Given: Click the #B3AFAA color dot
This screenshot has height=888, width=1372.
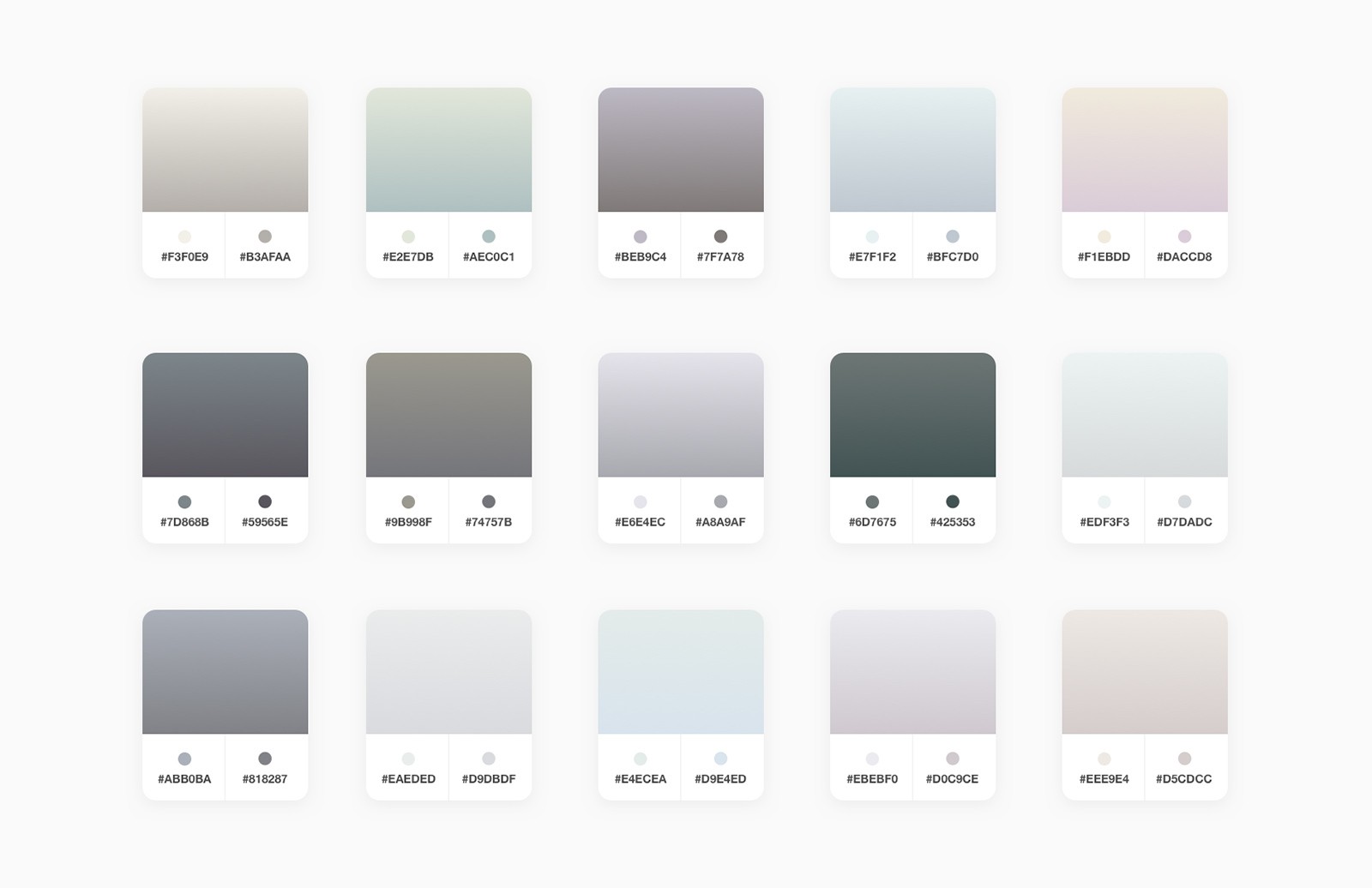Looking at the screenshot, I should [x=265, y=237].
